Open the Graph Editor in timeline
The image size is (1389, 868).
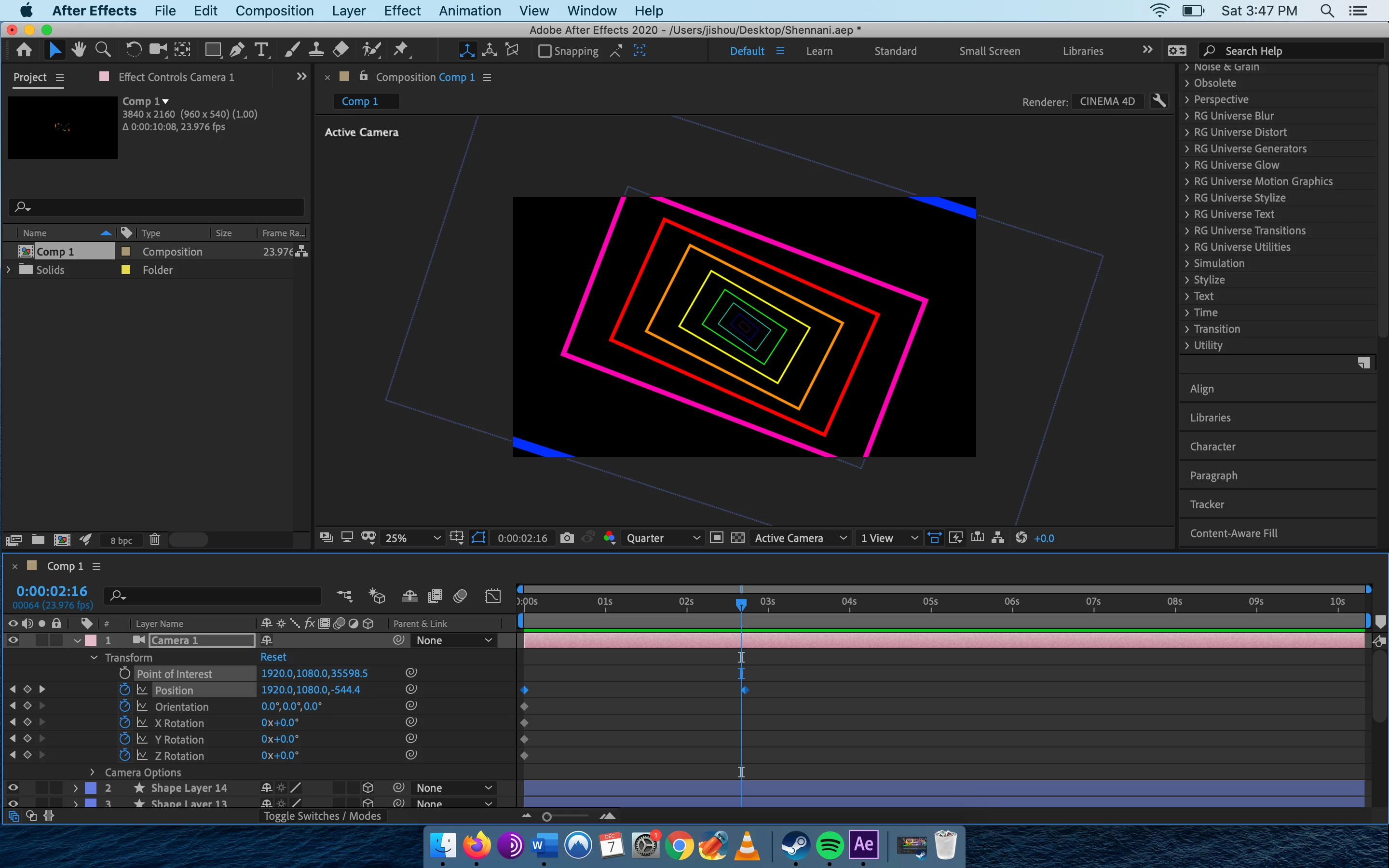(x=492, y=596)
